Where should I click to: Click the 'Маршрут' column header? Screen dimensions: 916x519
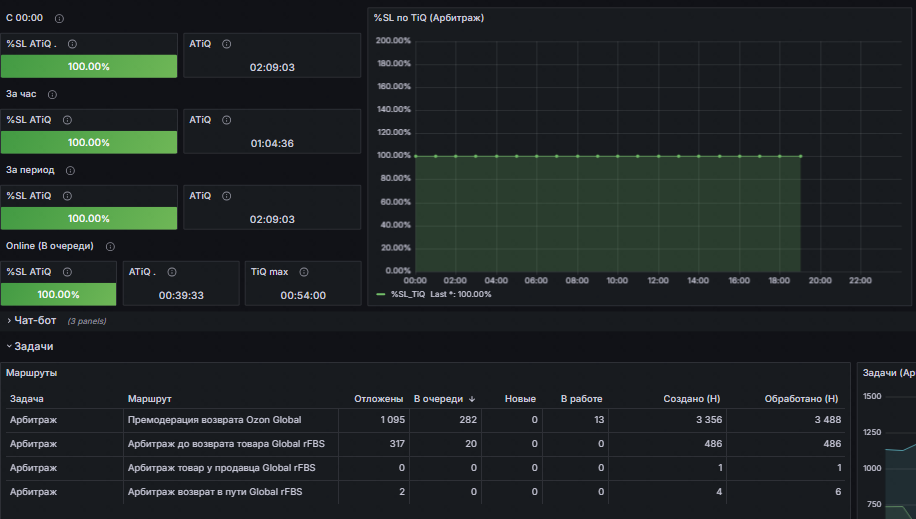[x=150, y=399]
